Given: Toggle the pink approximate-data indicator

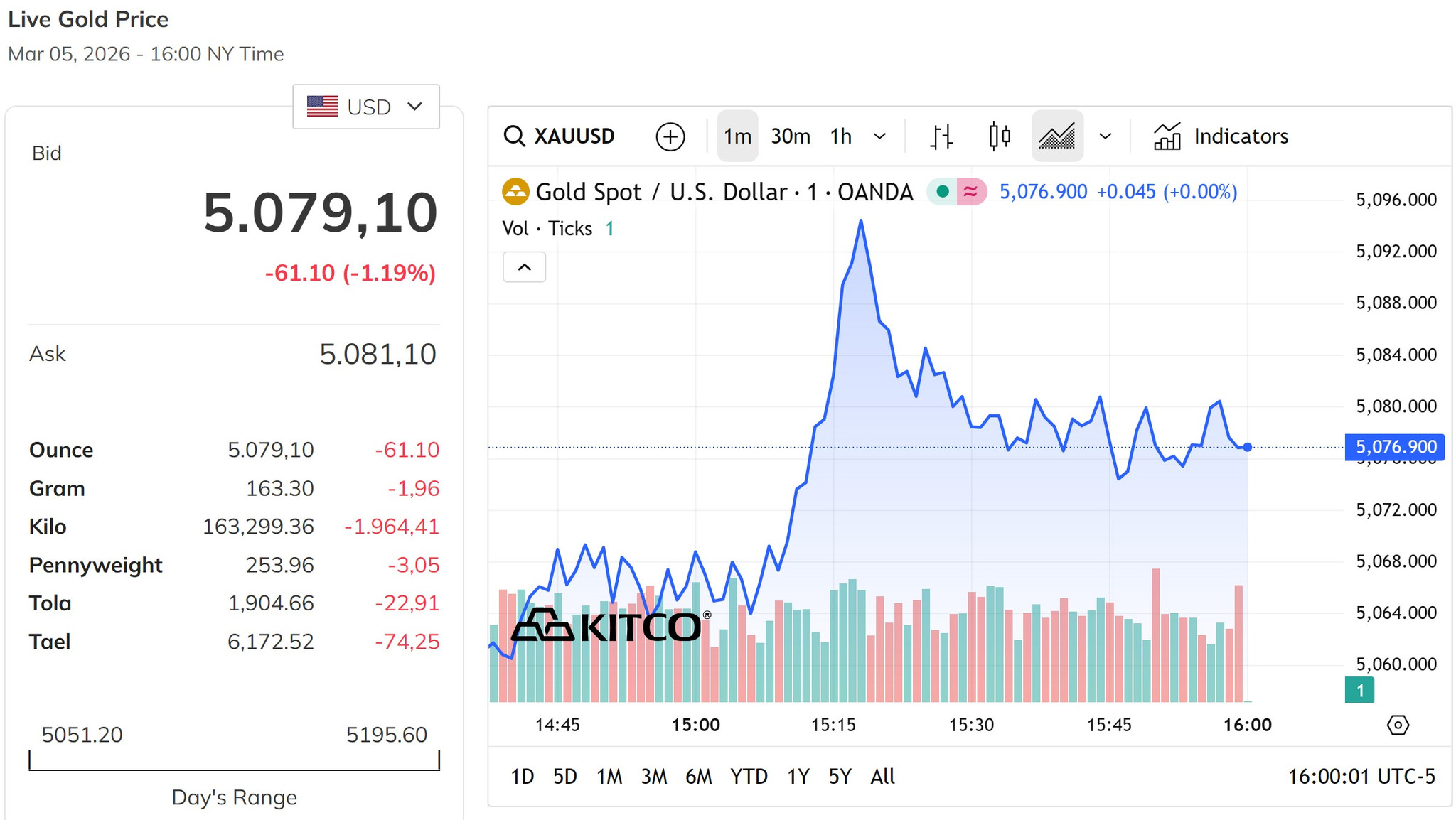Looking at the screenshot, I should click(x=971, y=191).
